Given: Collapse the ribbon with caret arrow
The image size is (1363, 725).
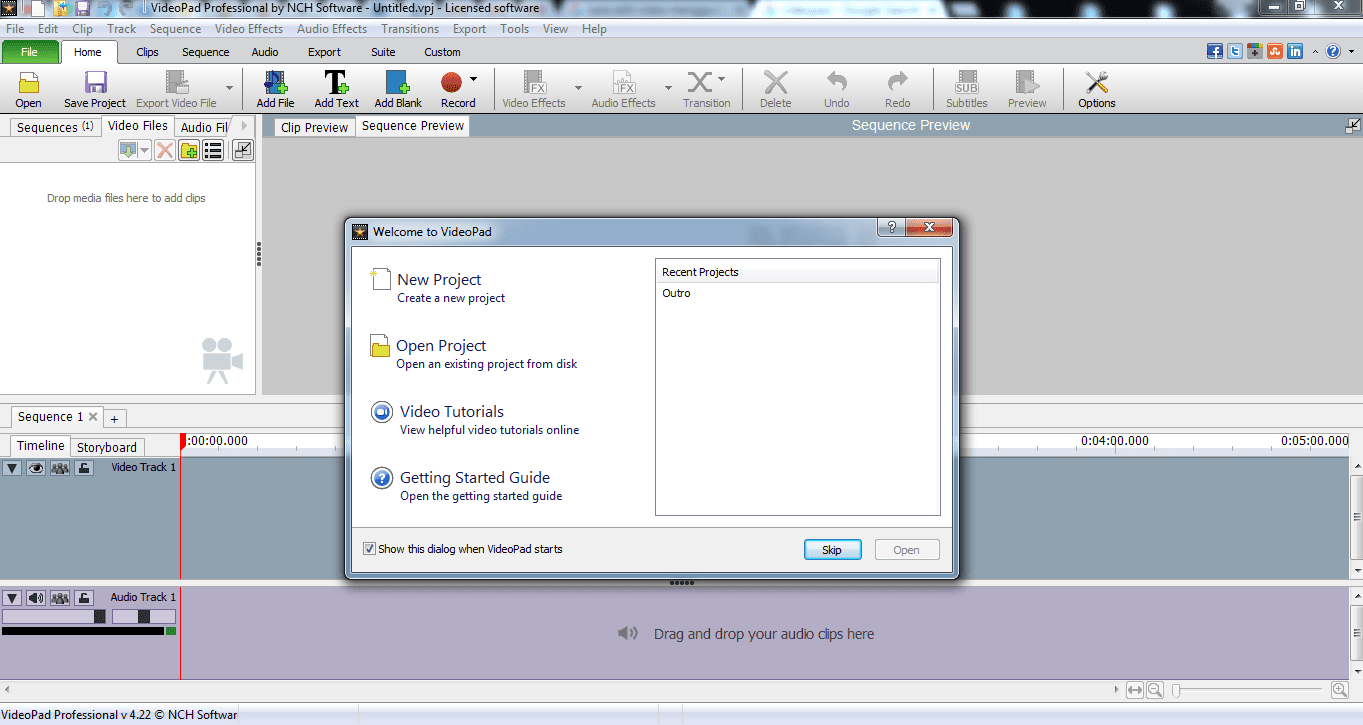Looking at the screenshot, I should (1315, 52).
